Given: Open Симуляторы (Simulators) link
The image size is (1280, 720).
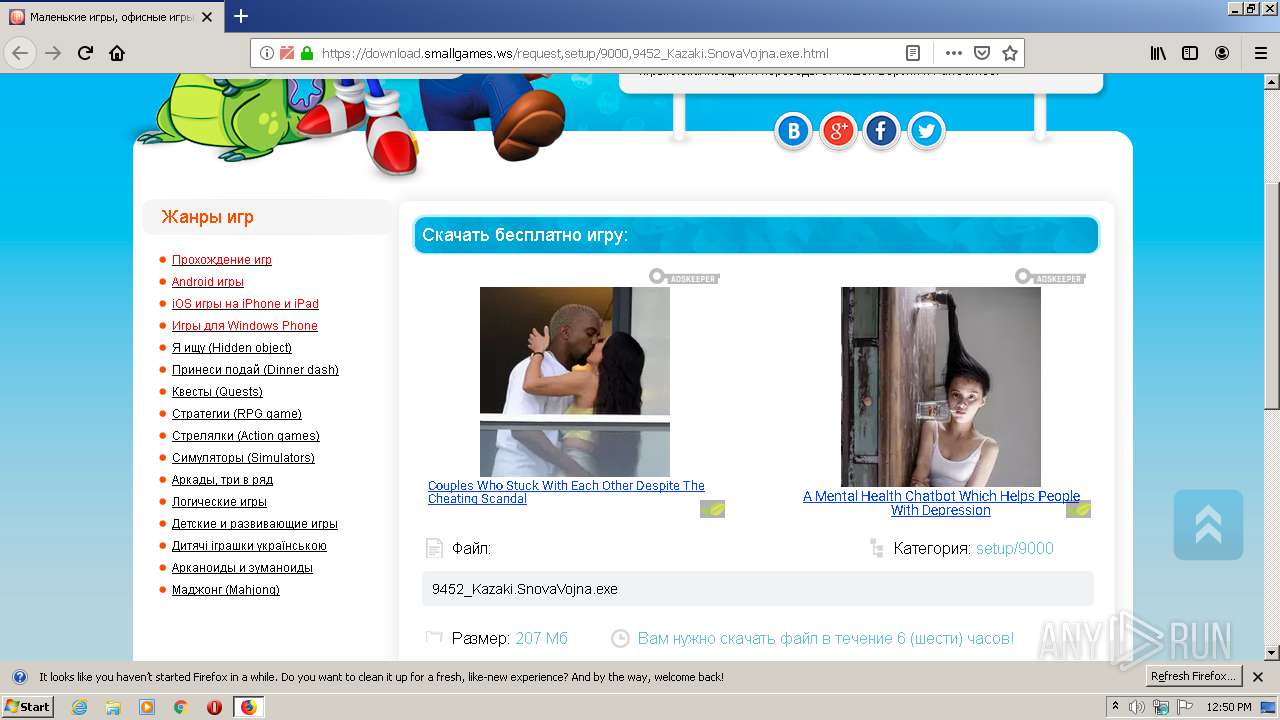Looking at the screenshot, I should click(x=243, y=458).
